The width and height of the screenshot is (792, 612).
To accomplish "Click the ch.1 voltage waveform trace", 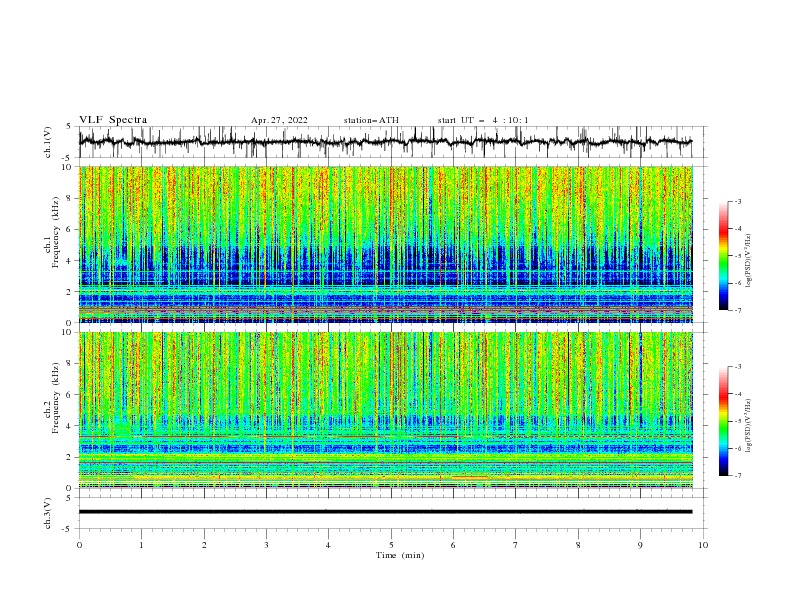I will coord(385,142).
